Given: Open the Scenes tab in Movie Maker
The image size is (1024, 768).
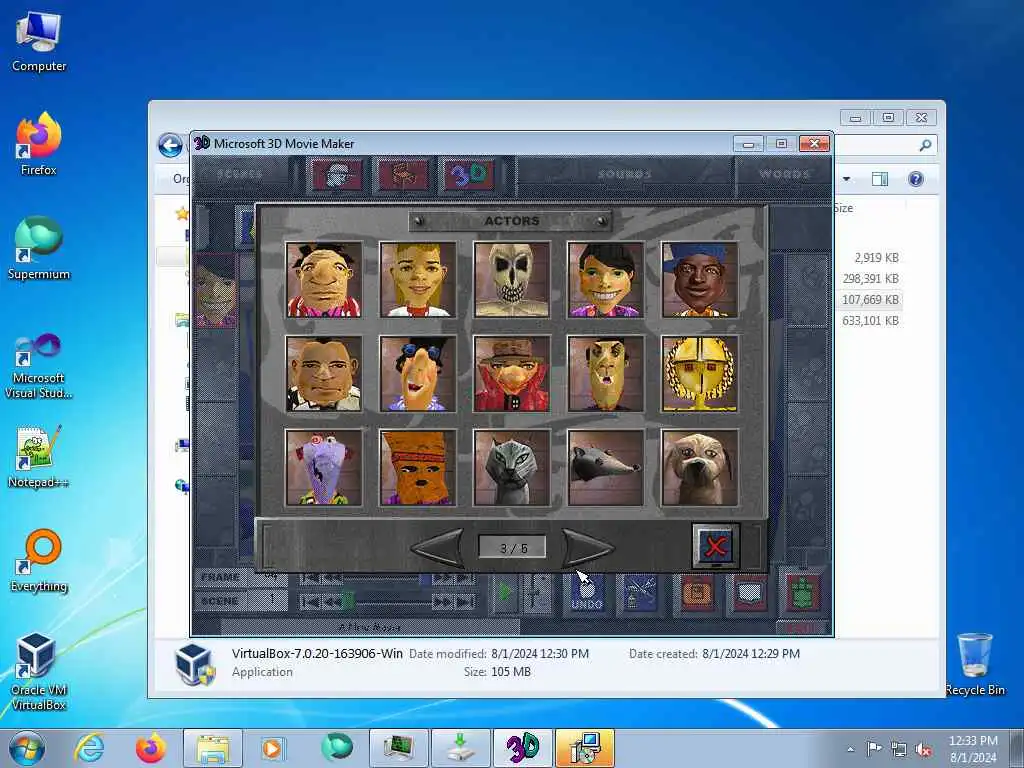Looking at the screenshot, I should point(240,174).
